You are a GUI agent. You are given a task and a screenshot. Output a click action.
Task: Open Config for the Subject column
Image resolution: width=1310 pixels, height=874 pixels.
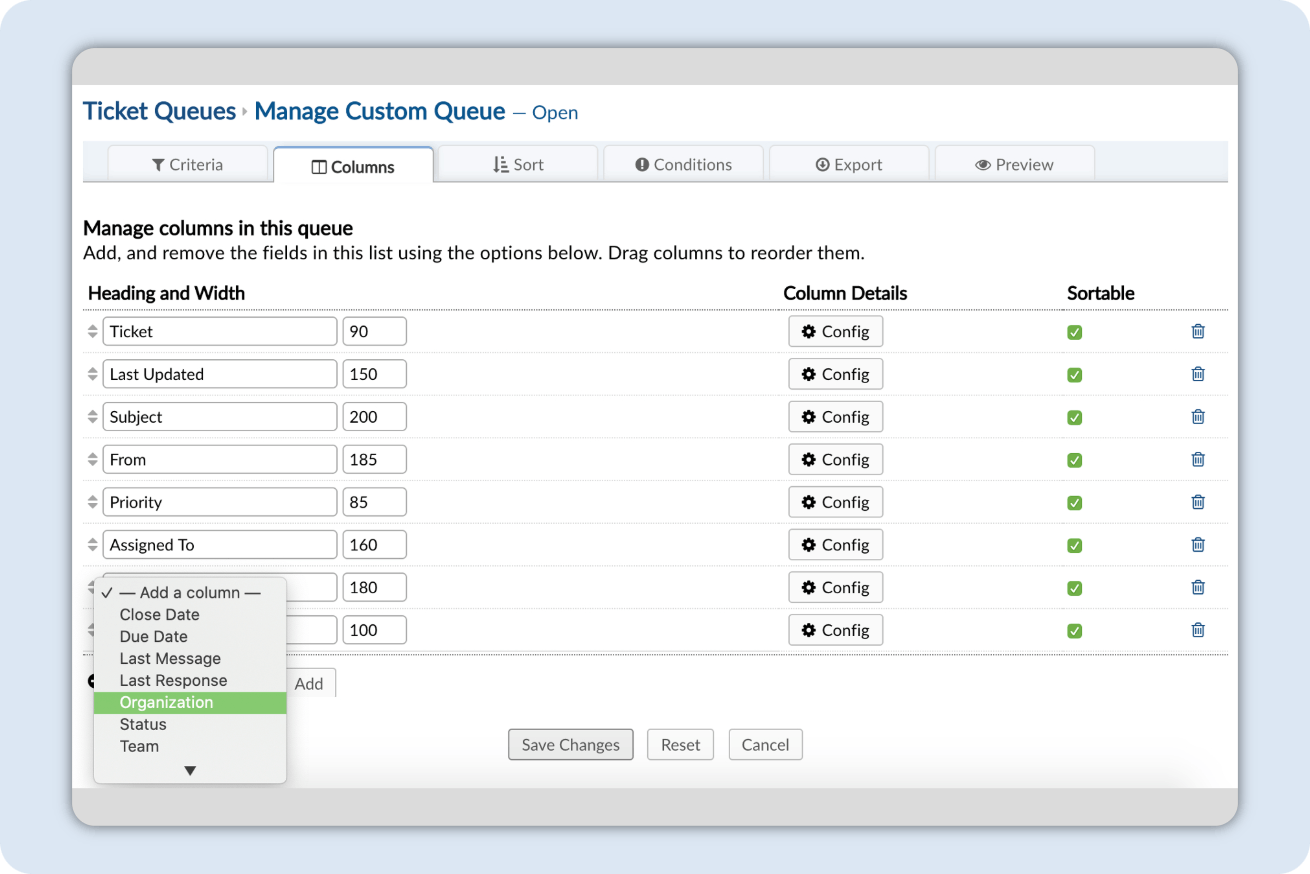pyautogui.click(x=836, y=417)
